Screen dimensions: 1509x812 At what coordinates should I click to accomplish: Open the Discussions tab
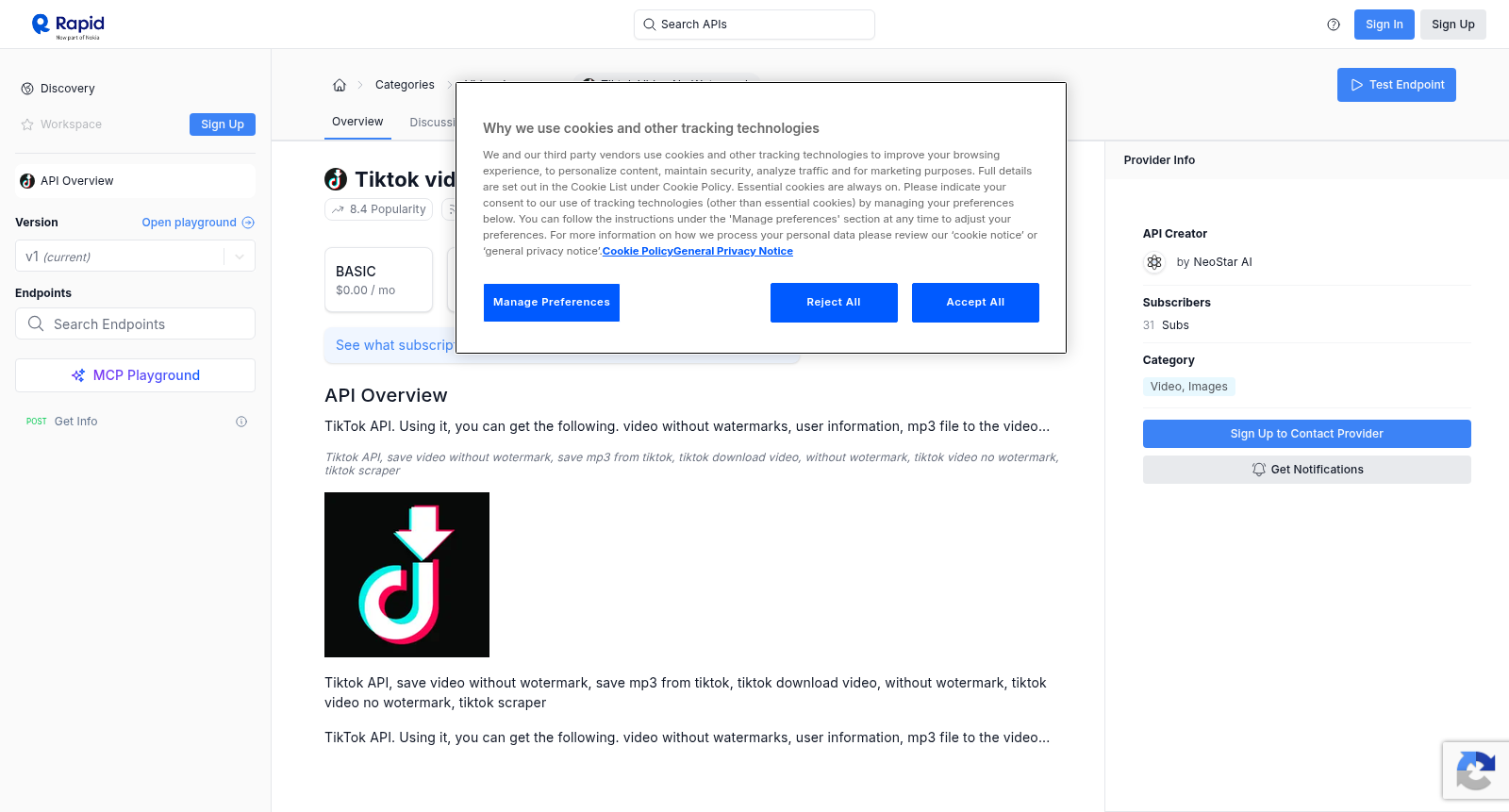coord(432,123)
